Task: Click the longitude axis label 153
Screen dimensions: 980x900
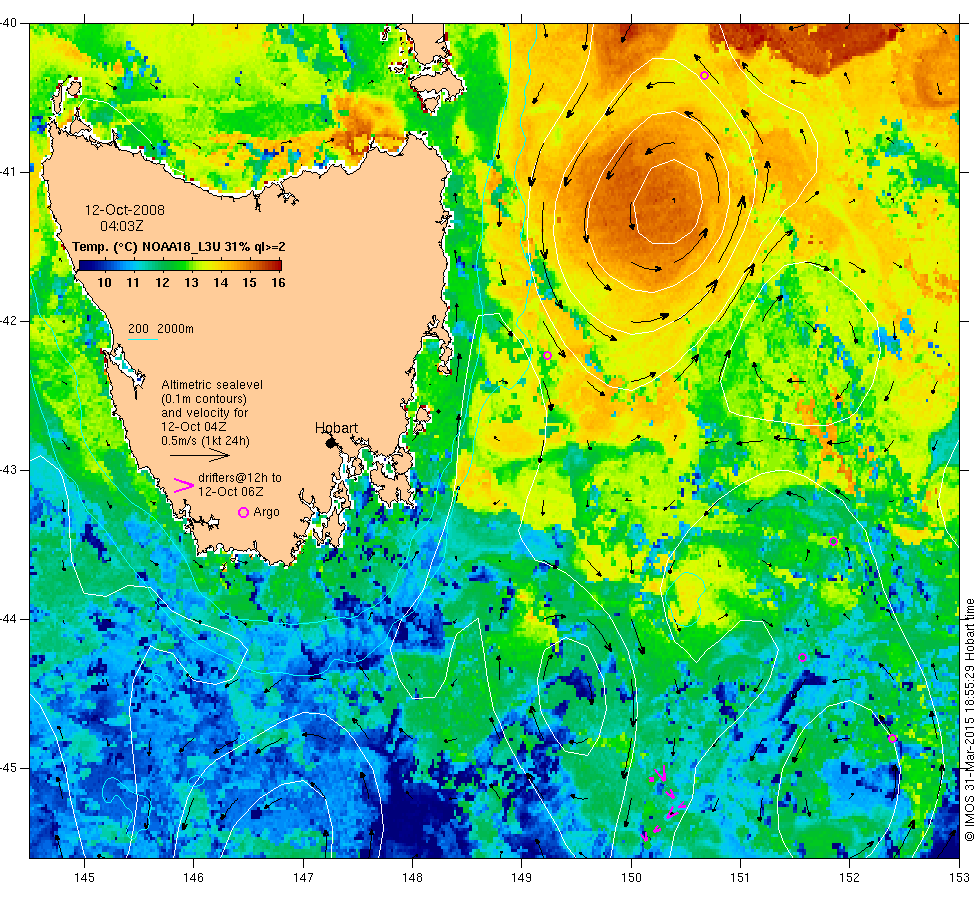Action: click(959, 878)
